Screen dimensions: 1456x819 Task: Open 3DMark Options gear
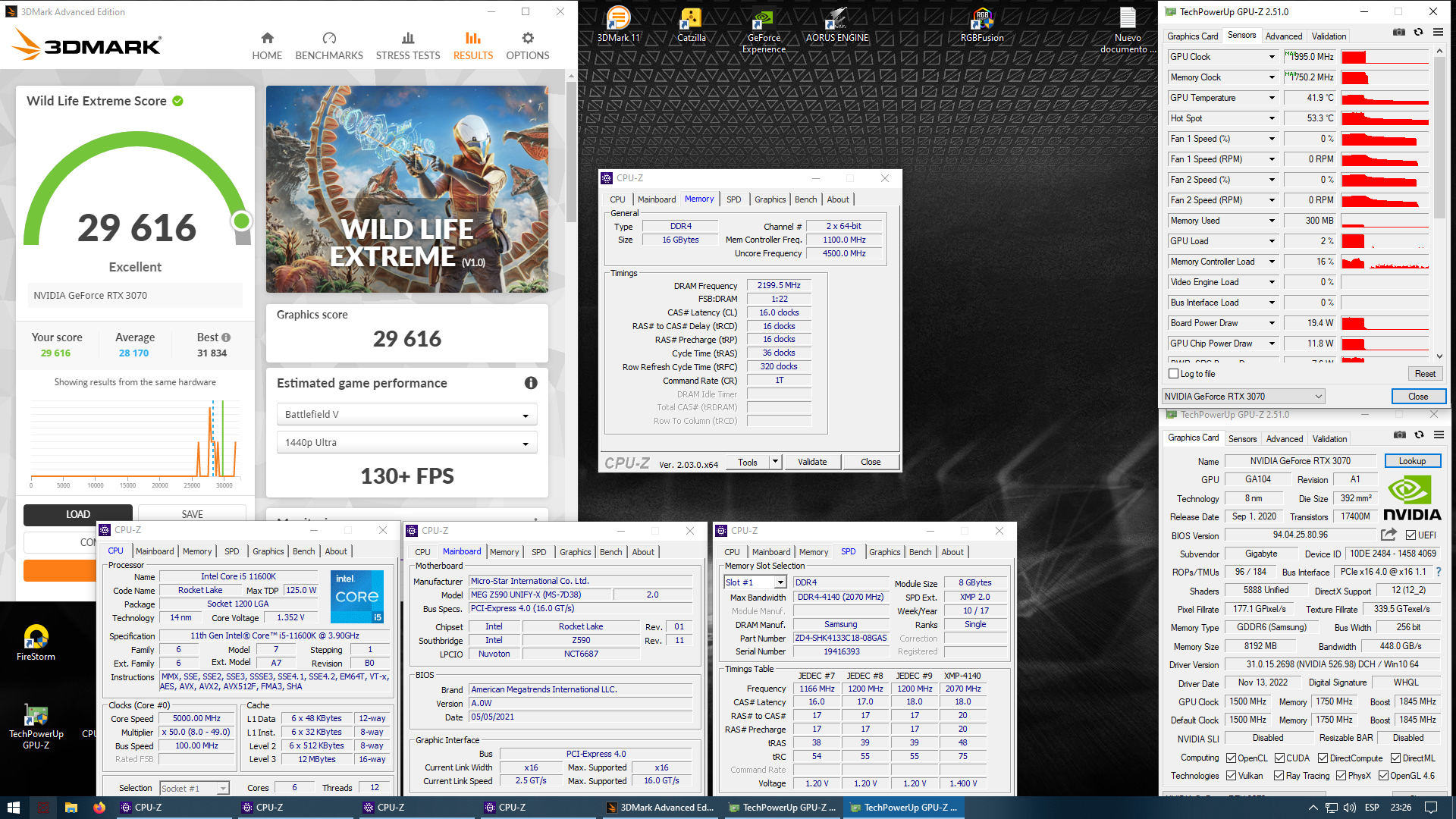528,46
